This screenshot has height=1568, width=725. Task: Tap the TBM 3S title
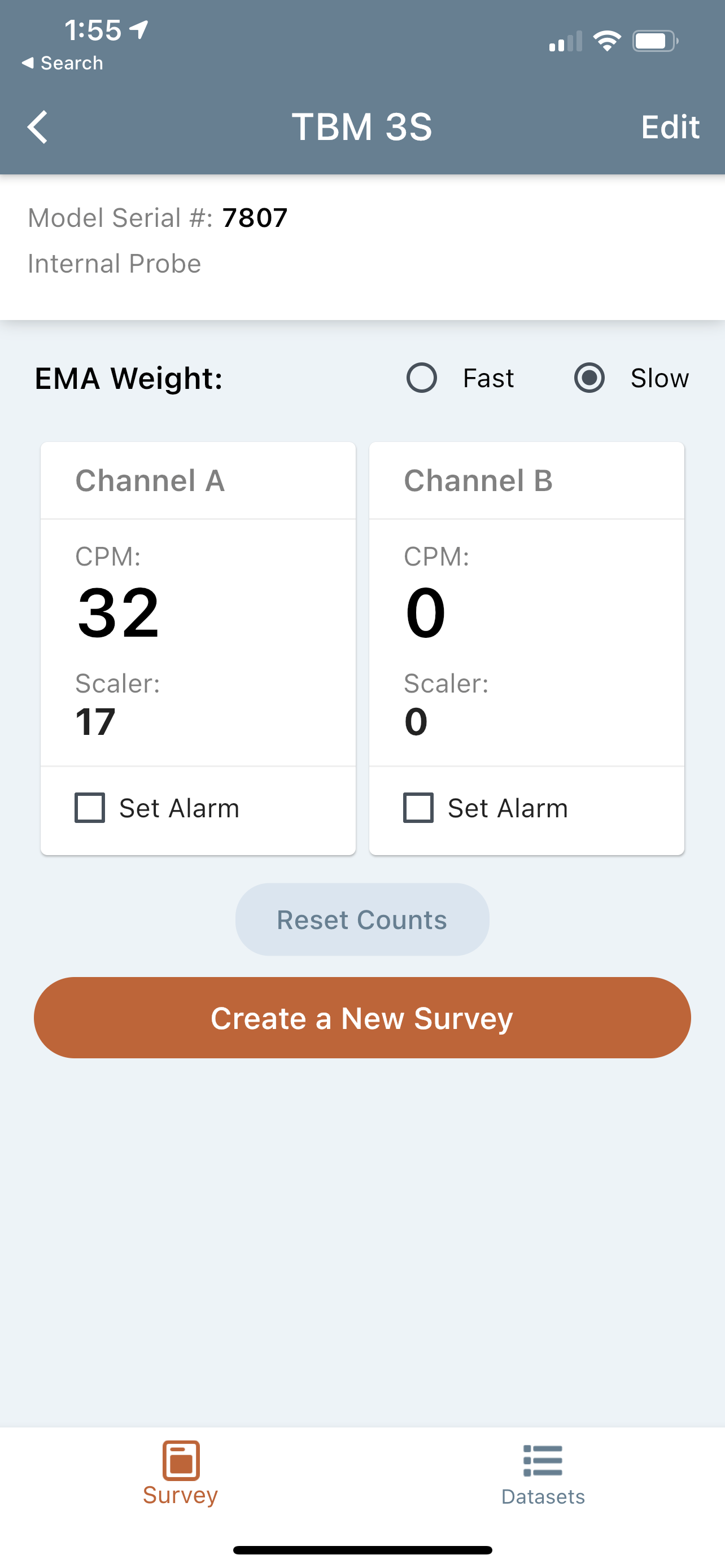tap(362, 126)
